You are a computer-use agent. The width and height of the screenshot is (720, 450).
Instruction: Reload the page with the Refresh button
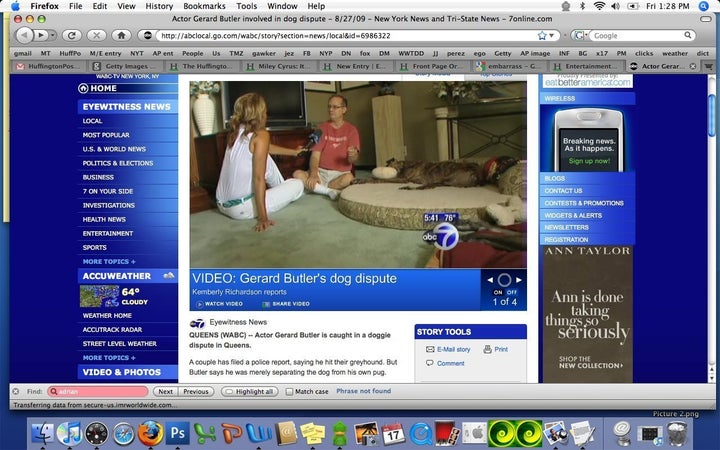point(72,35)
